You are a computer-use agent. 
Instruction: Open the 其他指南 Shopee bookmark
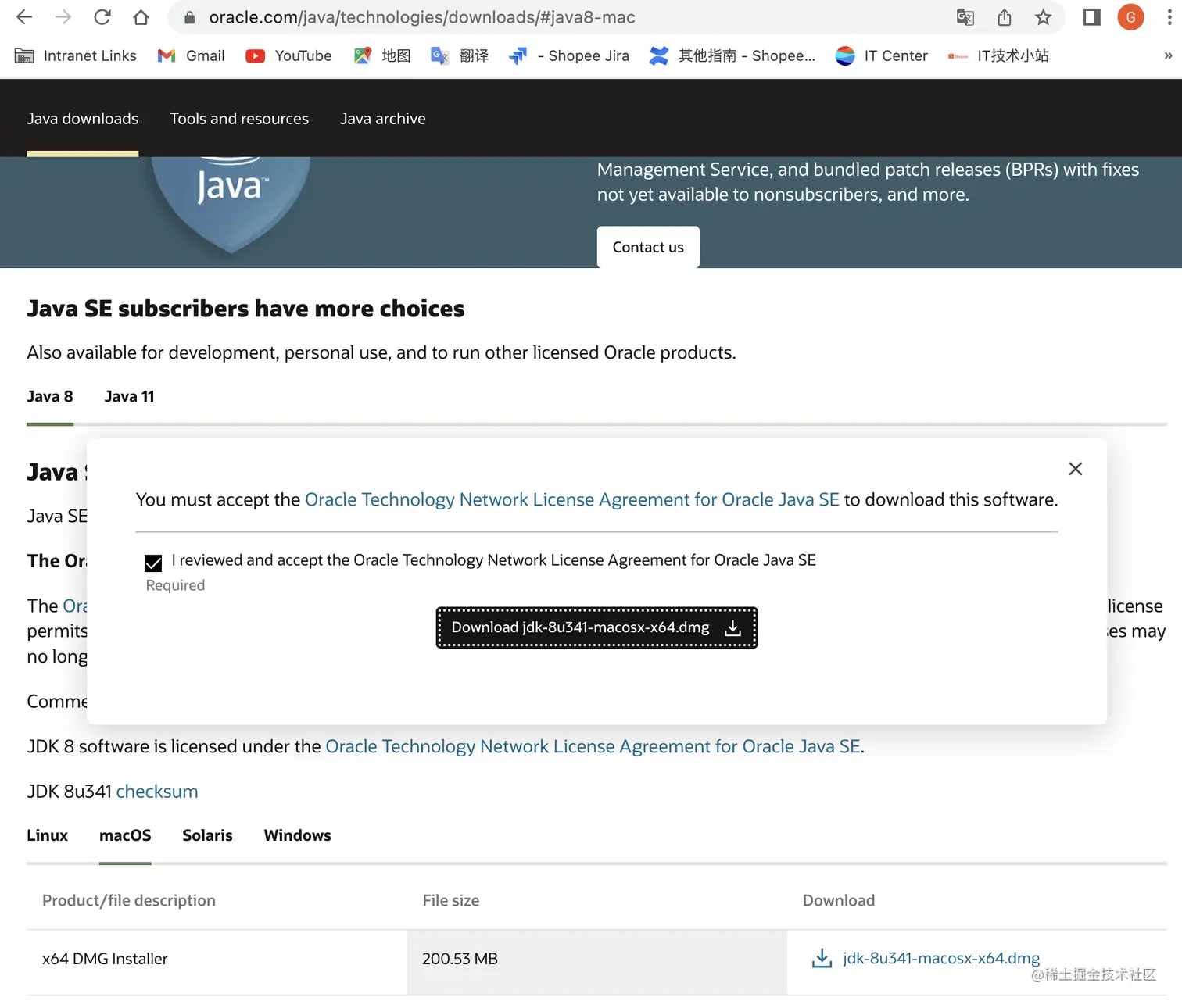click(732, 55)
